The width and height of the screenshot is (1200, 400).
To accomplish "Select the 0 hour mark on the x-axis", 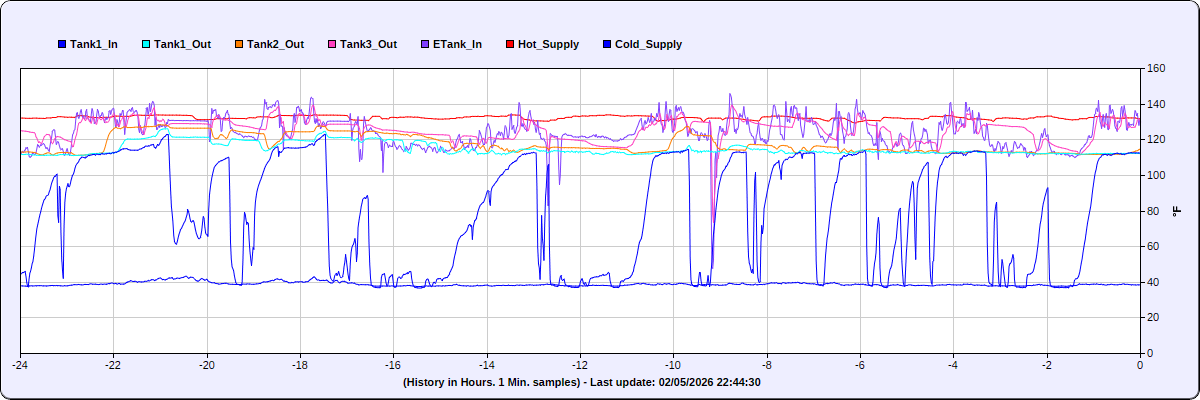I will [1140, 365].
